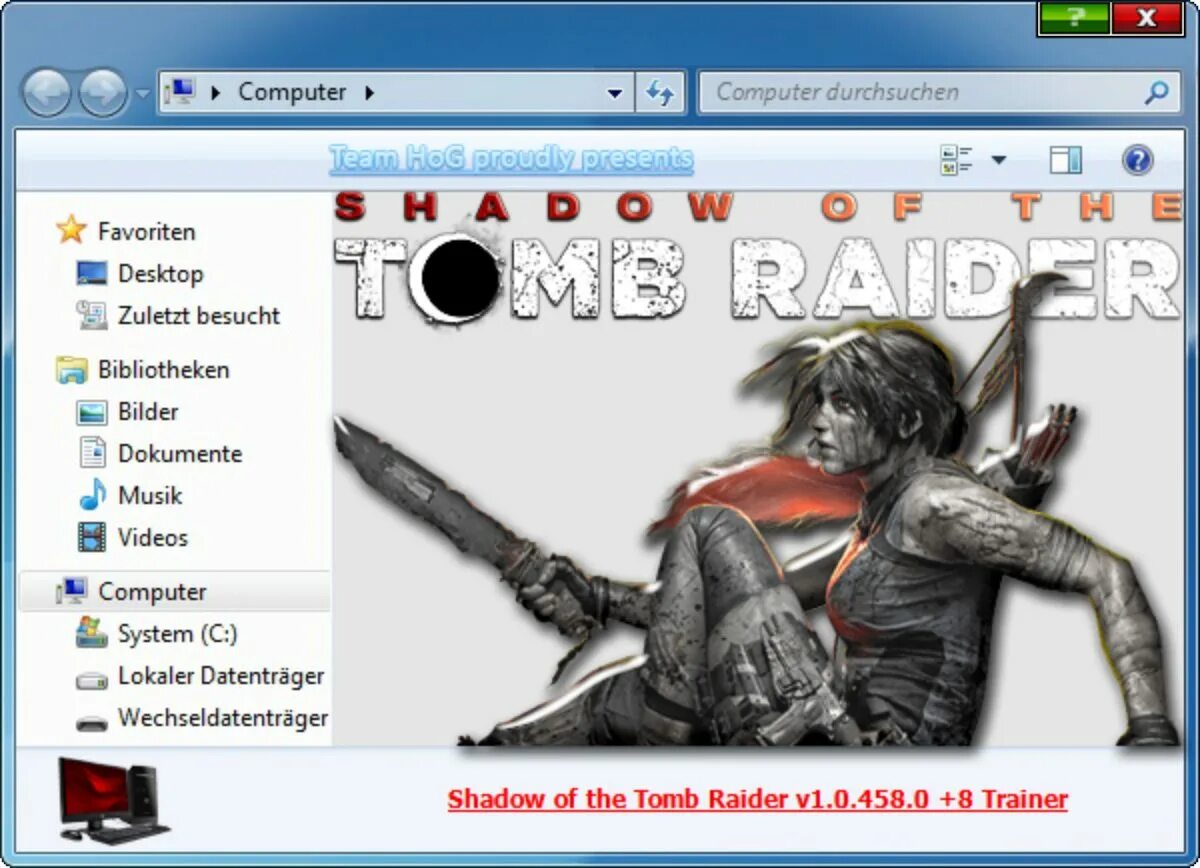The image size is (1200, 868).
Task: Click the Forward navigation arrow
Action: [x=103, y=93]
